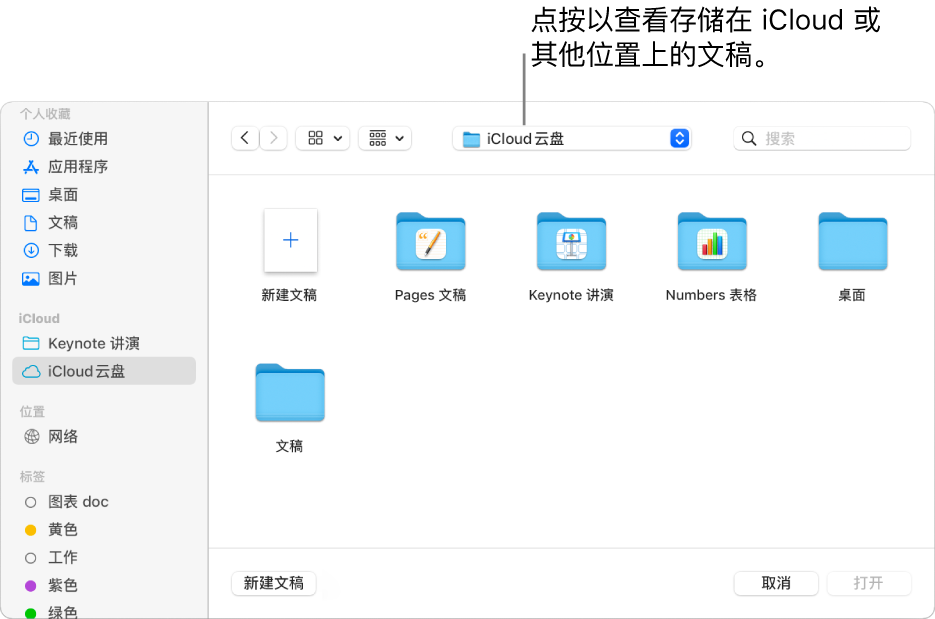The height and width of the screenshot is (619, 935).
Task: Click the photo icon beside 图片
Action: tap(31, 278)
